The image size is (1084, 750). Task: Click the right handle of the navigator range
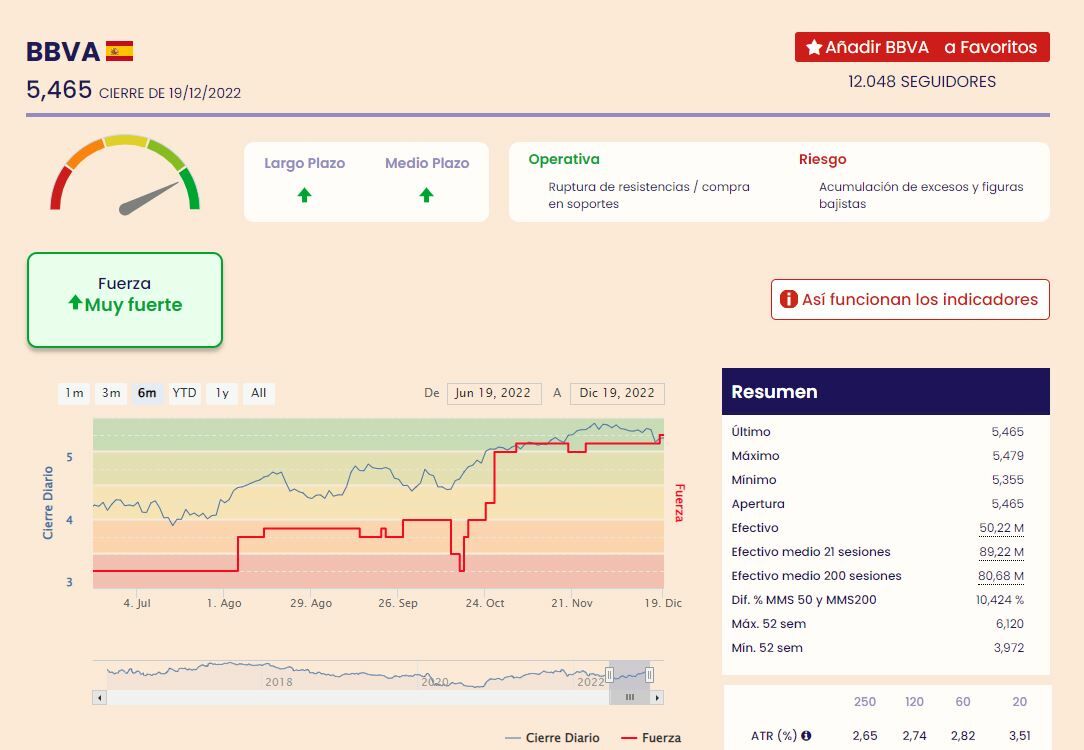click(649, 675)
